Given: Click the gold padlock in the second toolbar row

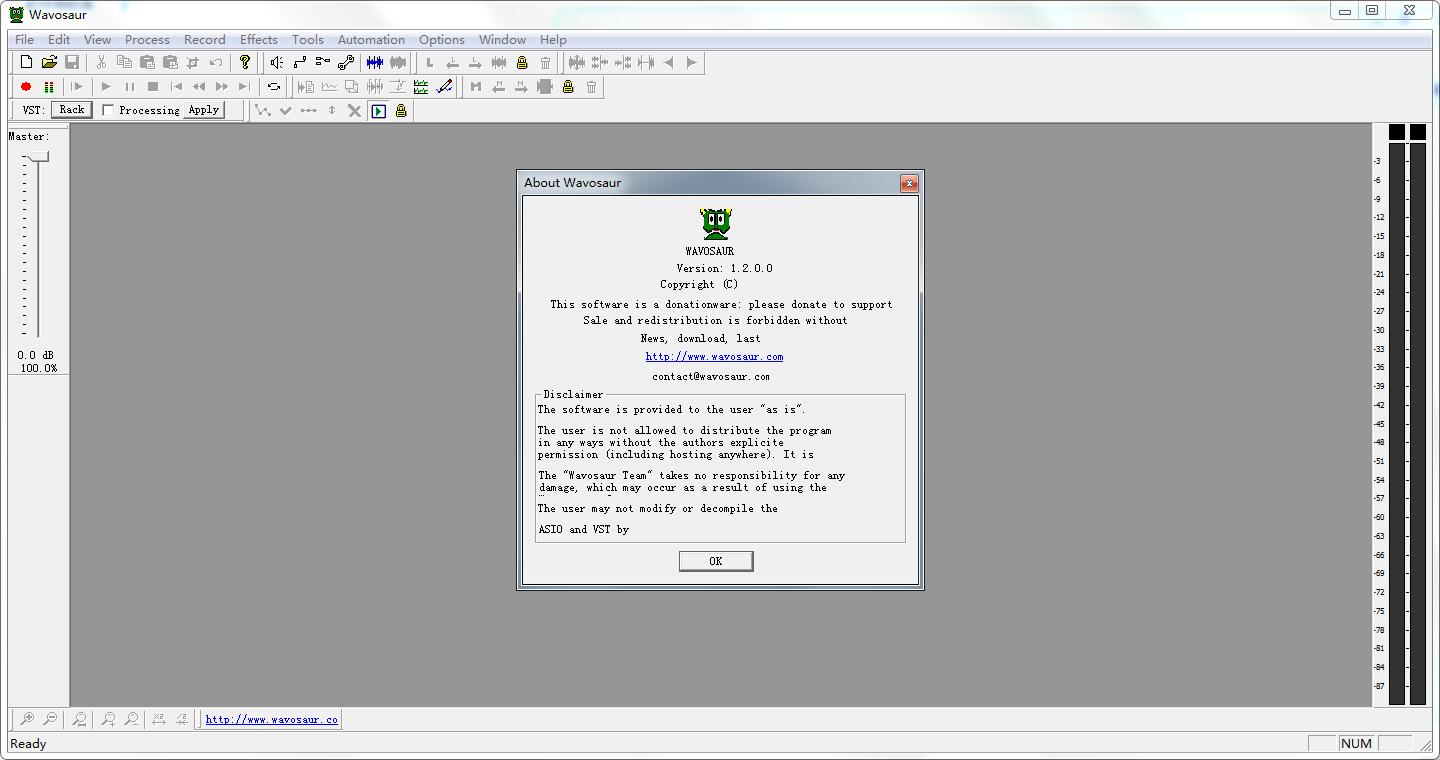Looking at the screenshot, I should pyautogui.click(x=568, y=87).
